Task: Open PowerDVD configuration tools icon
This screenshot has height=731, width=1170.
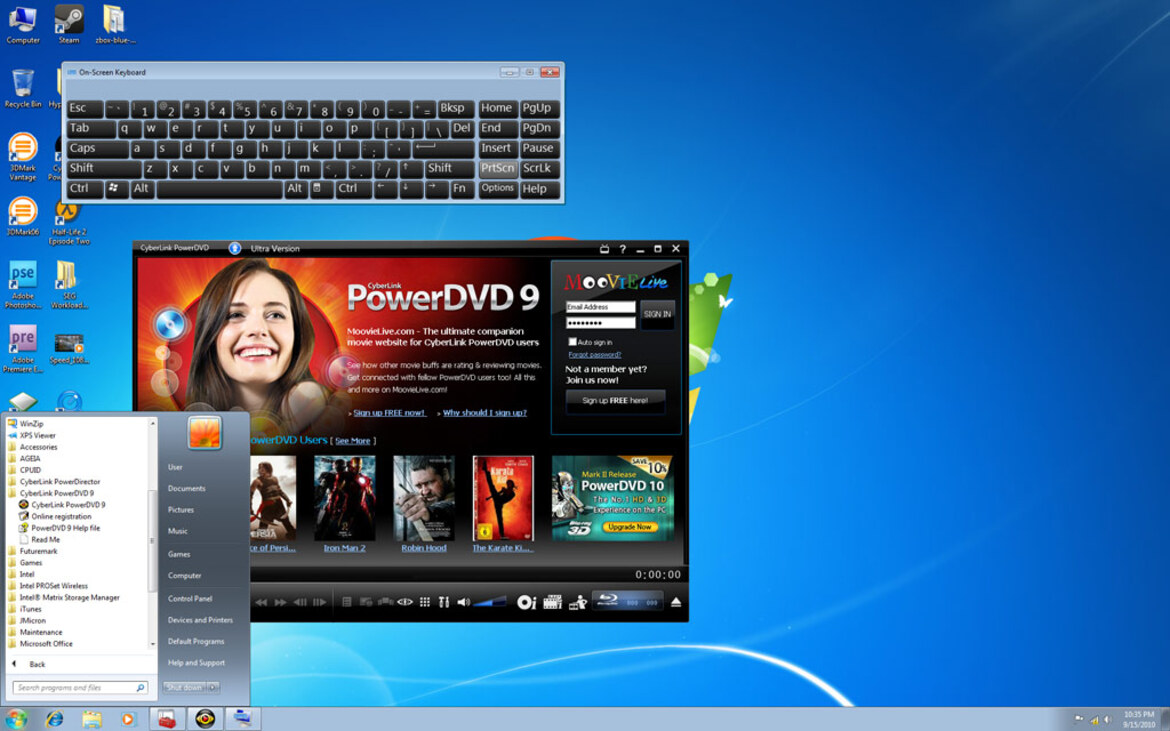Action: 444,602
